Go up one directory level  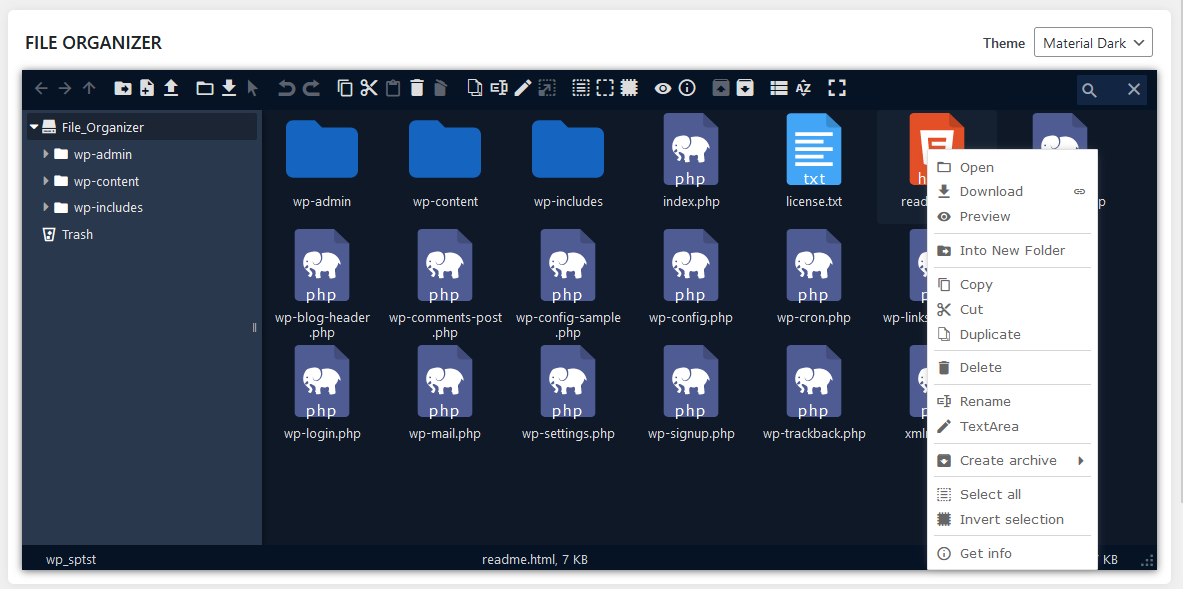[x=88, y=88]
